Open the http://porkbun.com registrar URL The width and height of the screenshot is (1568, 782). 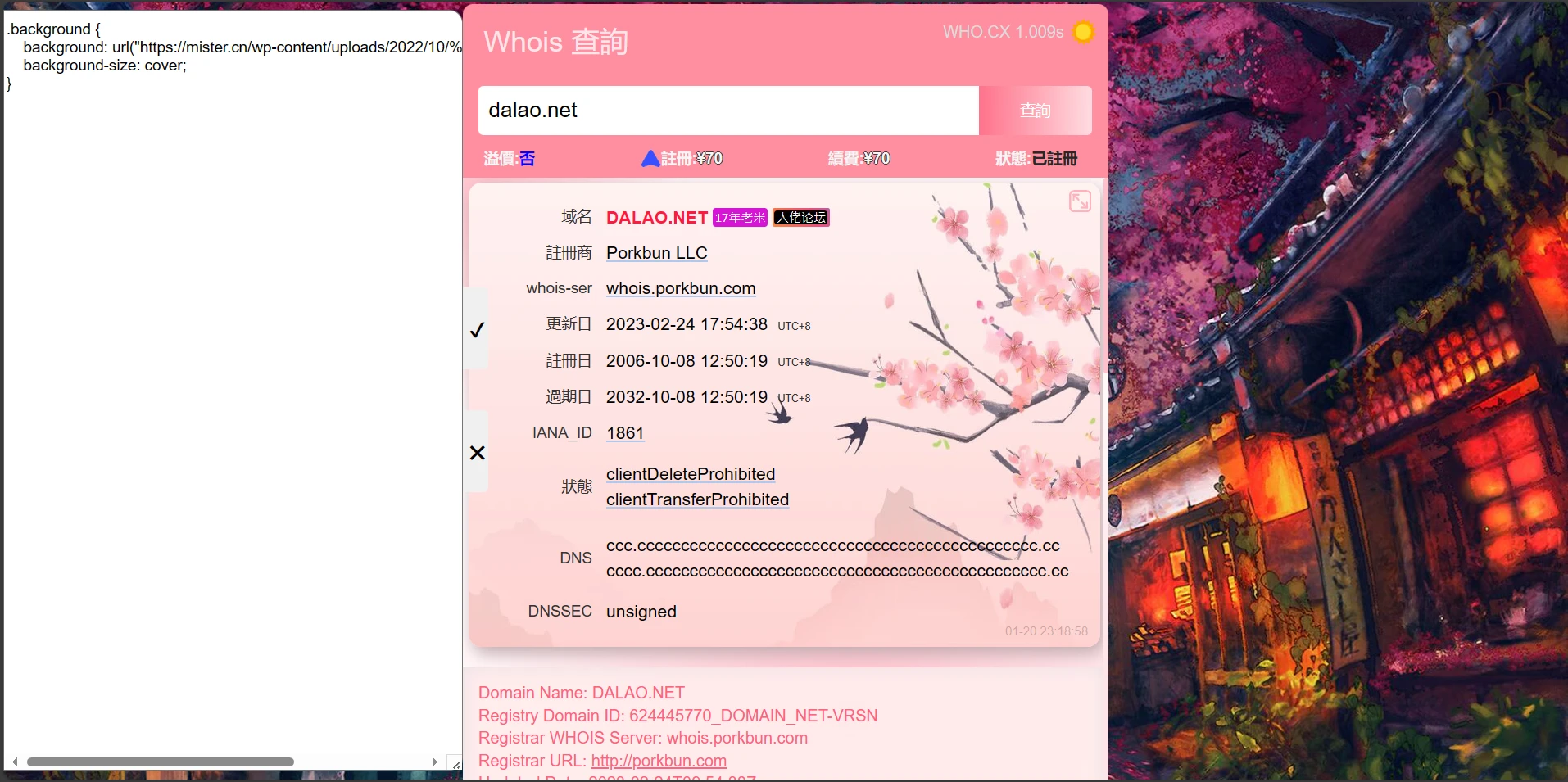point(659,761)
